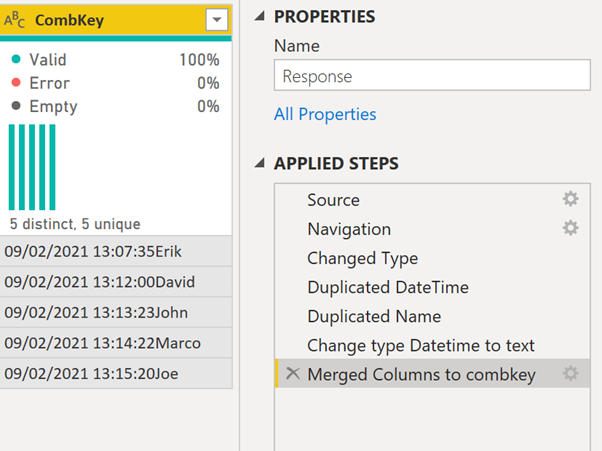The width and height of the screenshot is (602, 451).
Task: Collapse the APPLIED STEPS section
Action: [260, 163]
